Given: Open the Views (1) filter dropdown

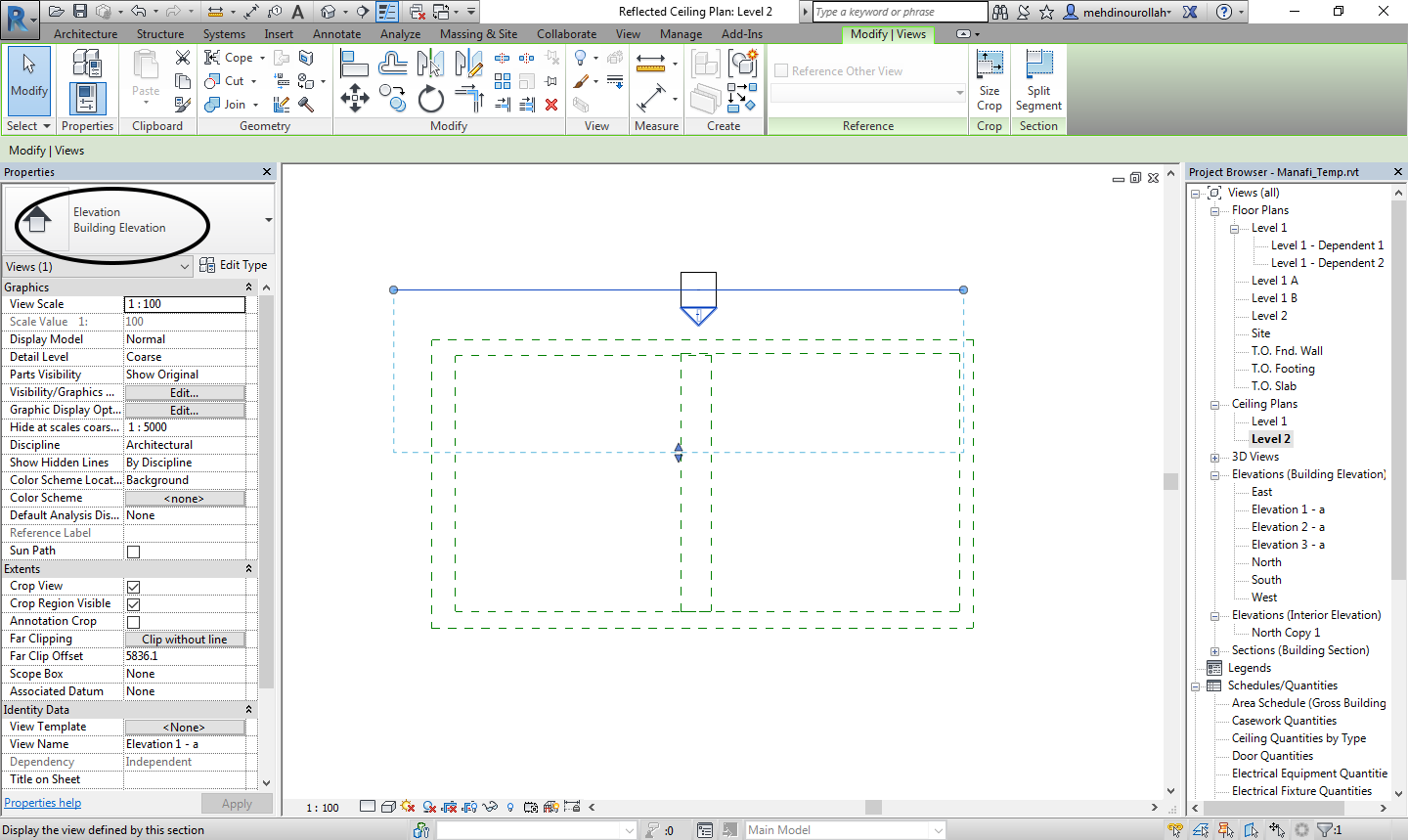Looking at the screenshot, I should click(x=98, y=267).
